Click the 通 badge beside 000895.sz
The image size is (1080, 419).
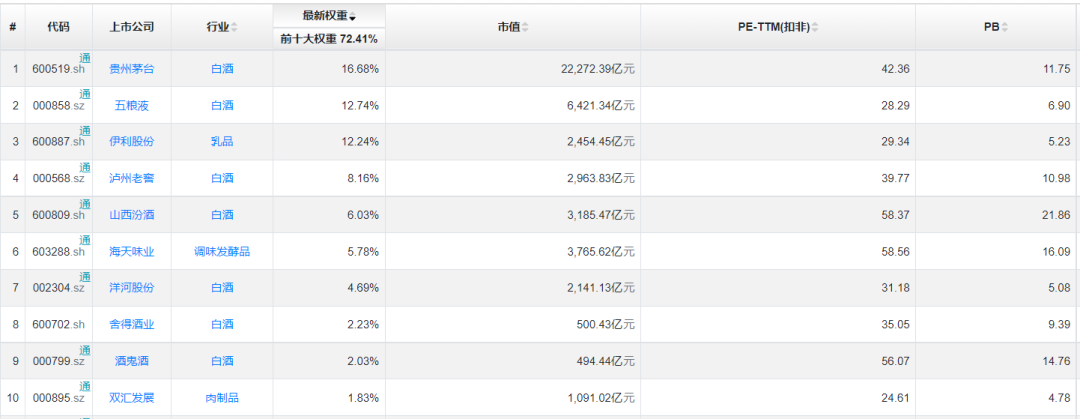pyautogui.click(x=85, y=388)
